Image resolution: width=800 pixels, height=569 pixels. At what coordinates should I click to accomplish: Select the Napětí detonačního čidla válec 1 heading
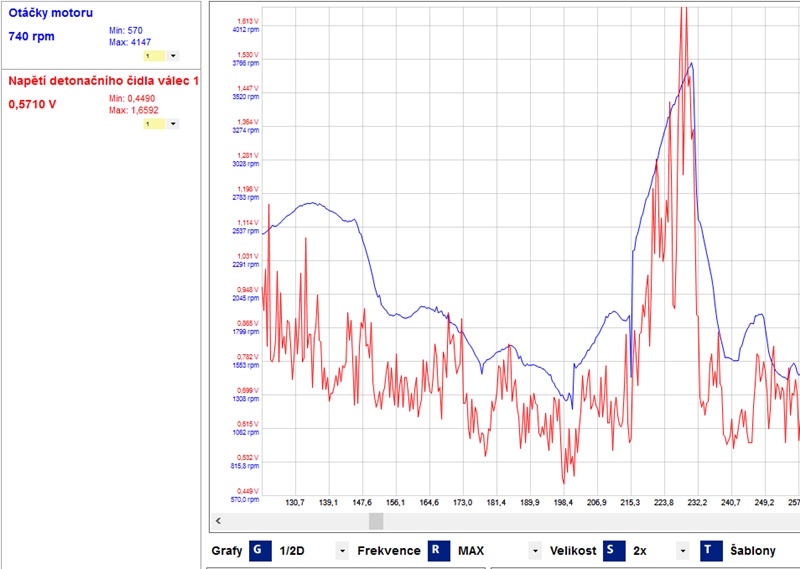[103, 80]
